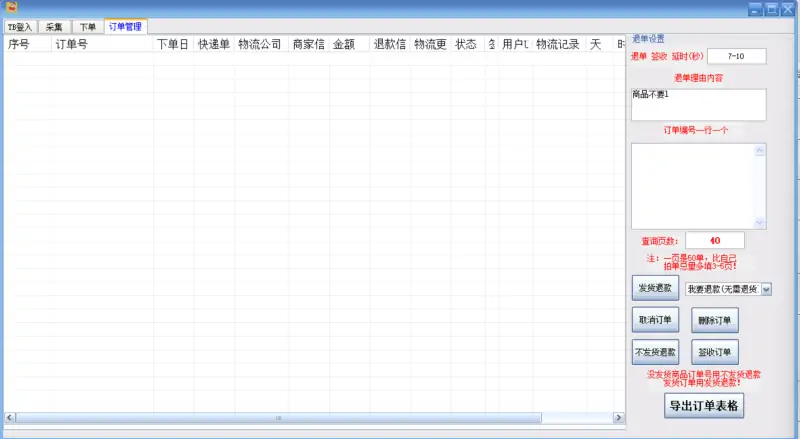Screen dimensions: 800x439
Task: Click the 金额 column header
Action: tap(349, 45)
